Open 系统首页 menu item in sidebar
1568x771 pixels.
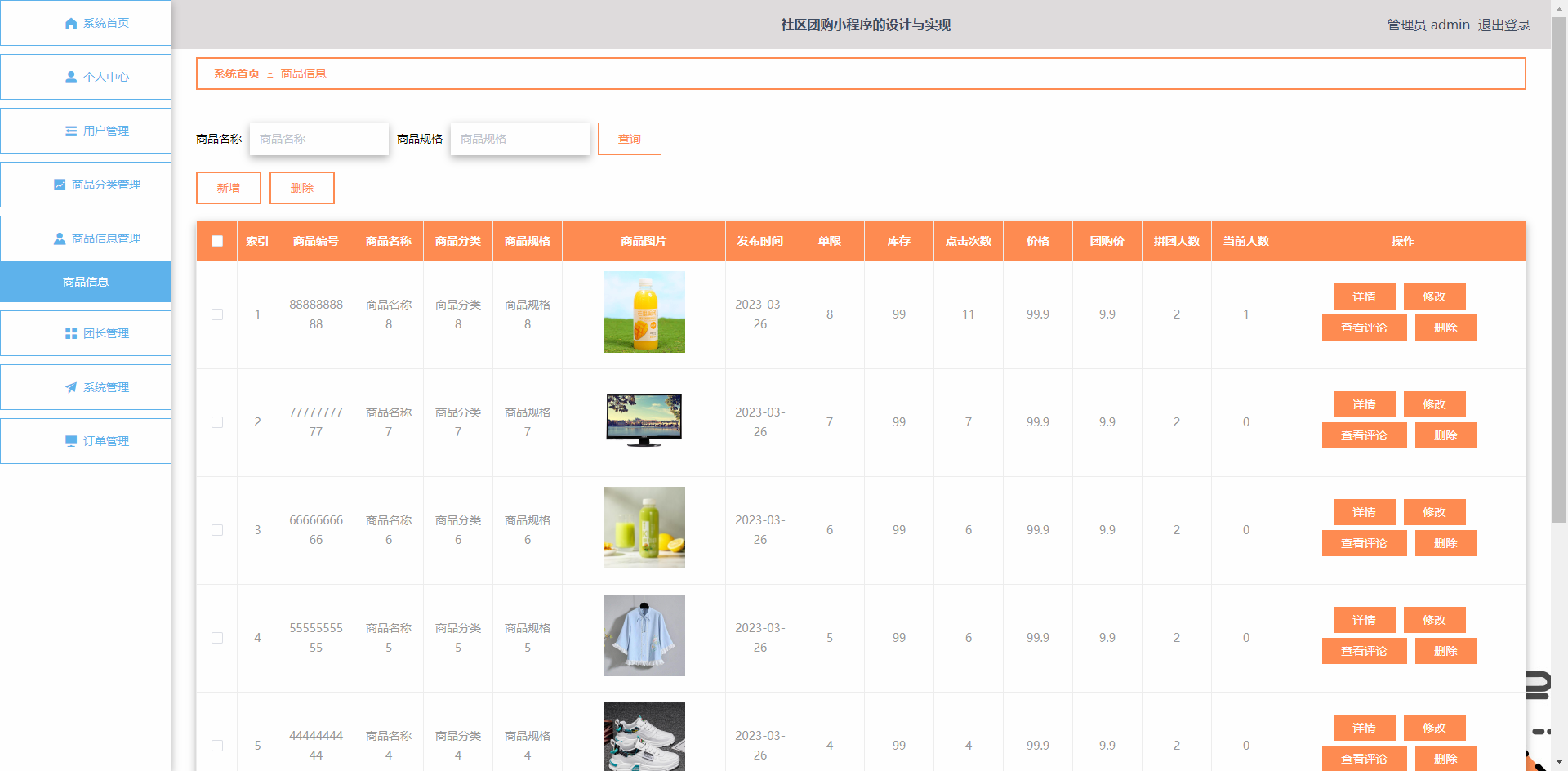pos(86,23)
